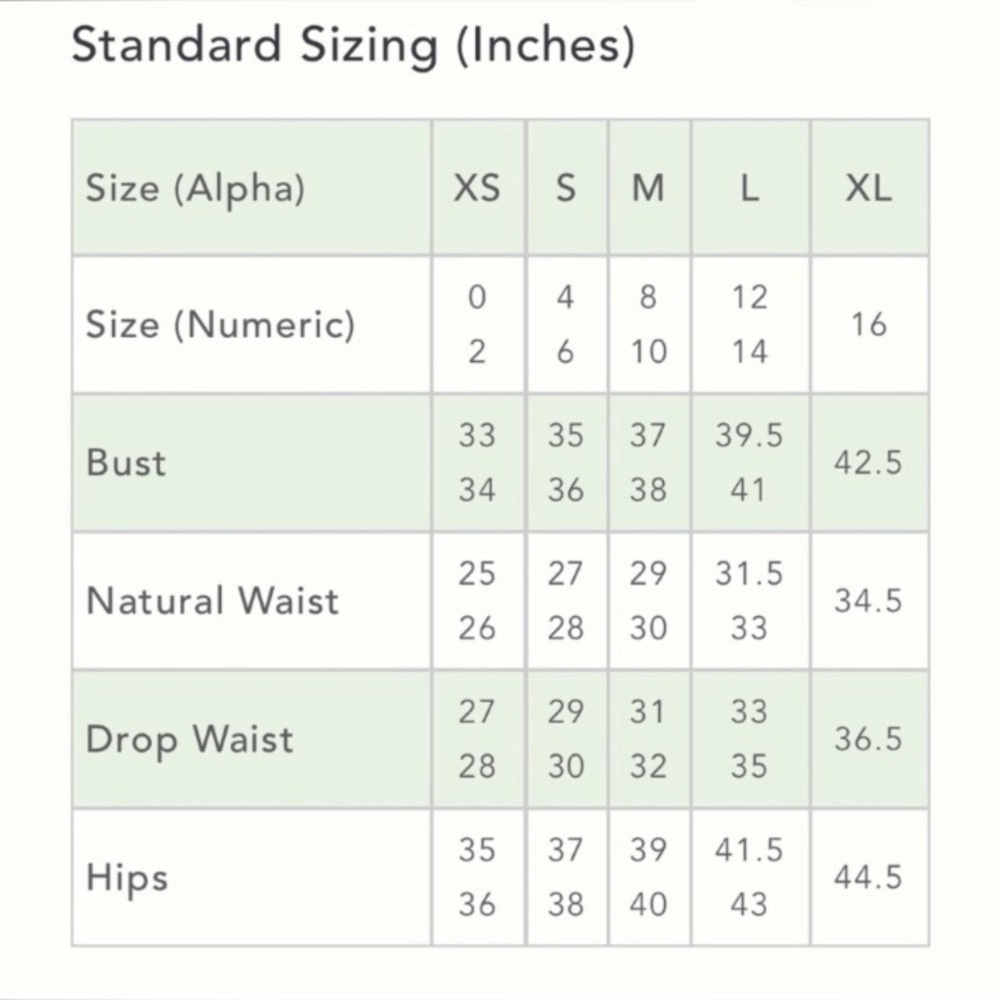
Task: Click the Bust row label
Action: click(x=126, y=462)
